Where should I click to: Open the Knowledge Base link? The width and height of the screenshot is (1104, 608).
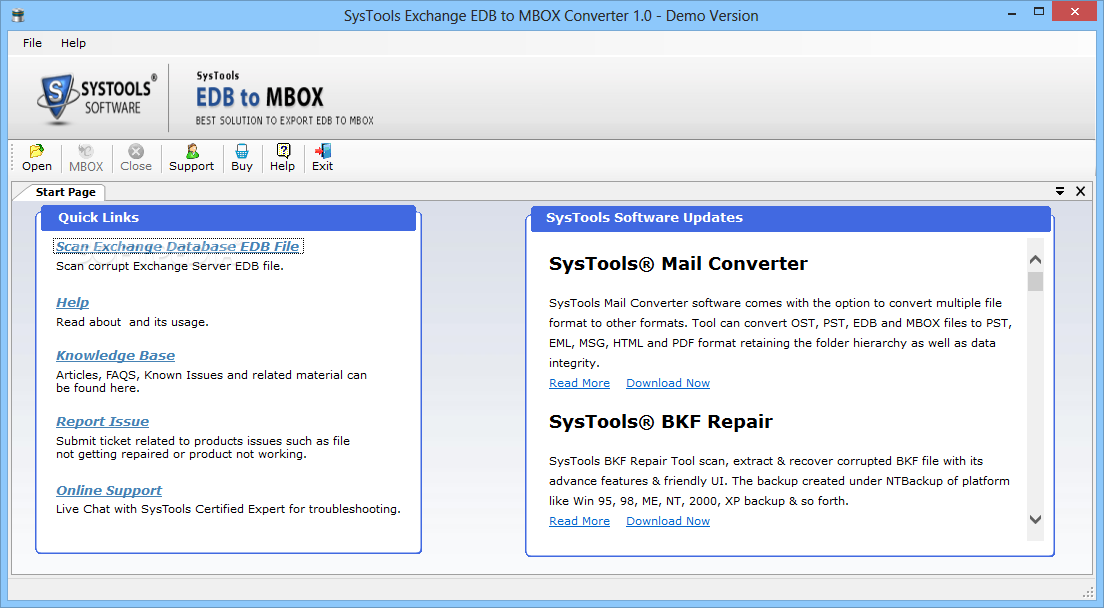click(115, 355)
